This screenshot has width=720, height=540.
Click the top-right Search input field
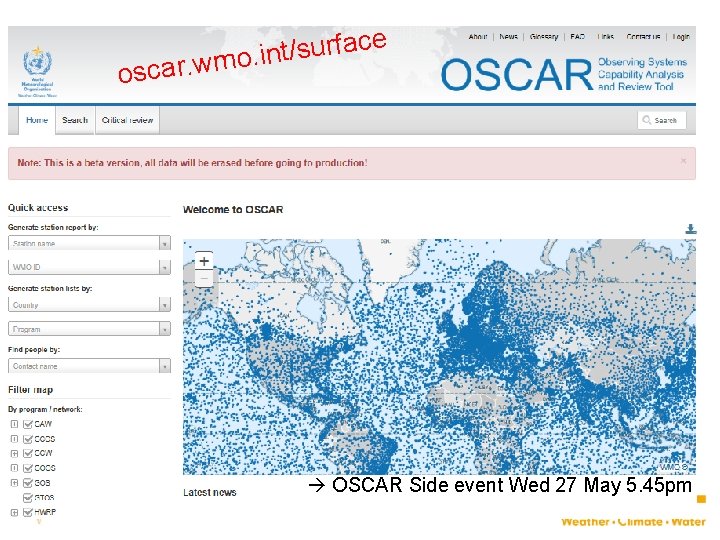coord(662,120)
